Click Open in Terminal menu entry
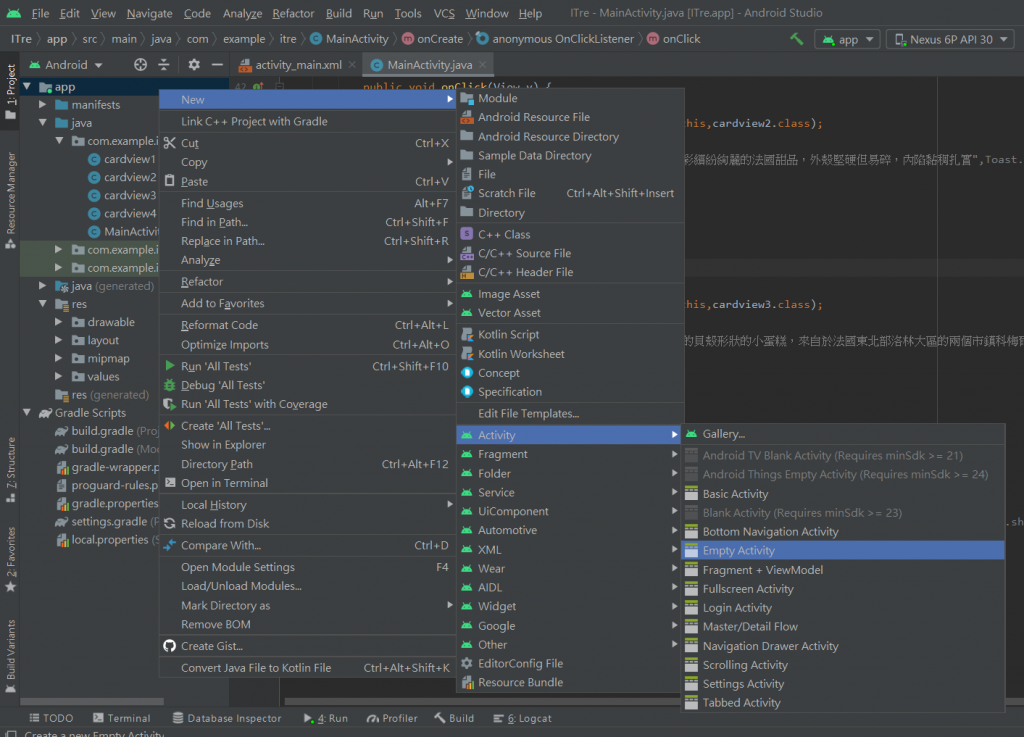Image resolution: width=1024 pixels, height=737 pixels. click(308, 483)
